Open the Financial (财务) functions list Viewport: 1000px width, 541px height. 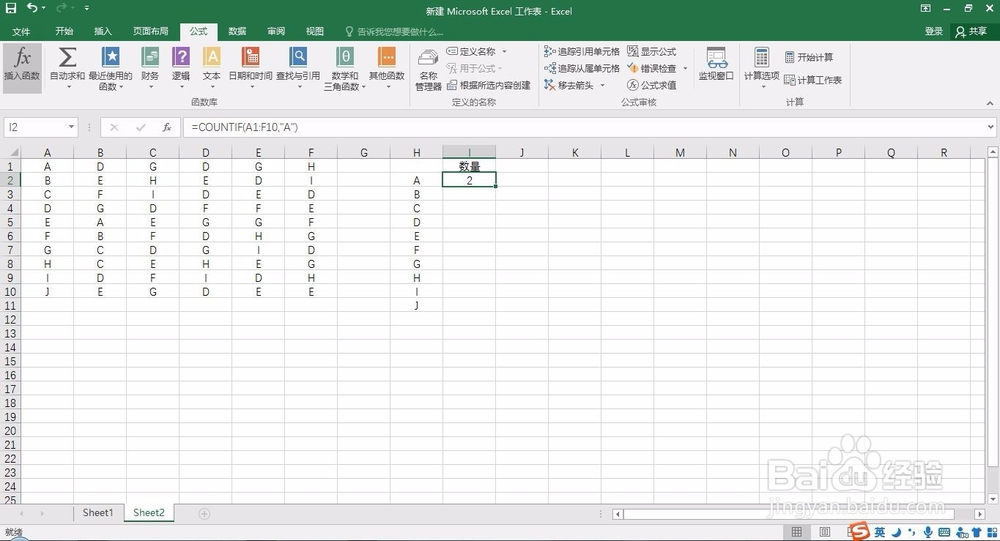click(151, 68)
